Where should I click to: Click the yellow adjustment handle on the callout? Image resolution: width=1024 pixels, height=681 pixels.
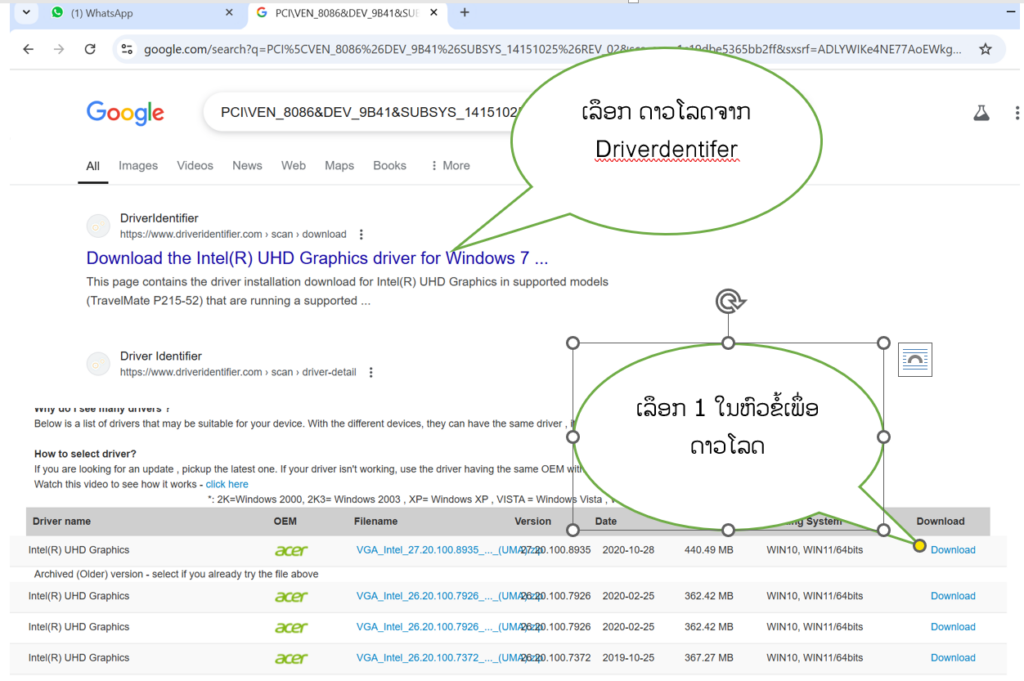pyautogui.click(x=919, y=545)
